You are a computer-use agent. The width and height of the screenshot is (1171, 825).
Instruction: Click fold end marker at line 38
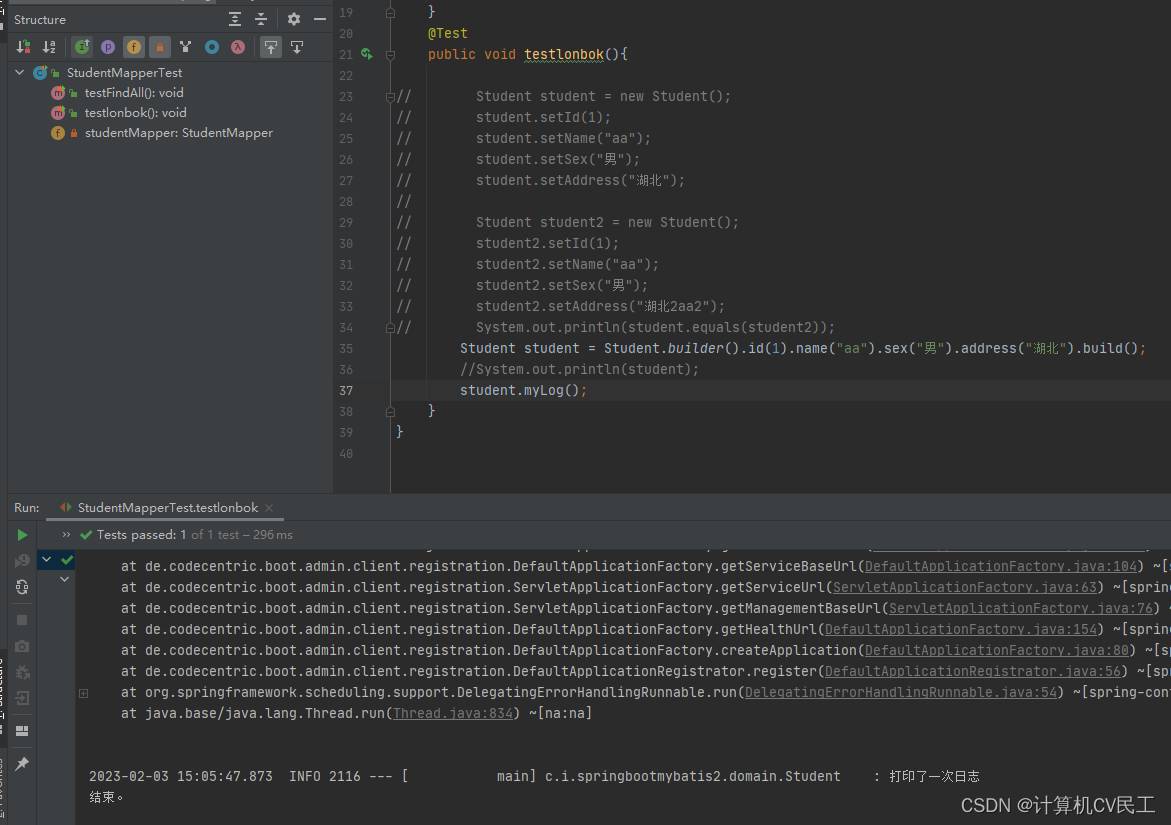coord(390,411)
